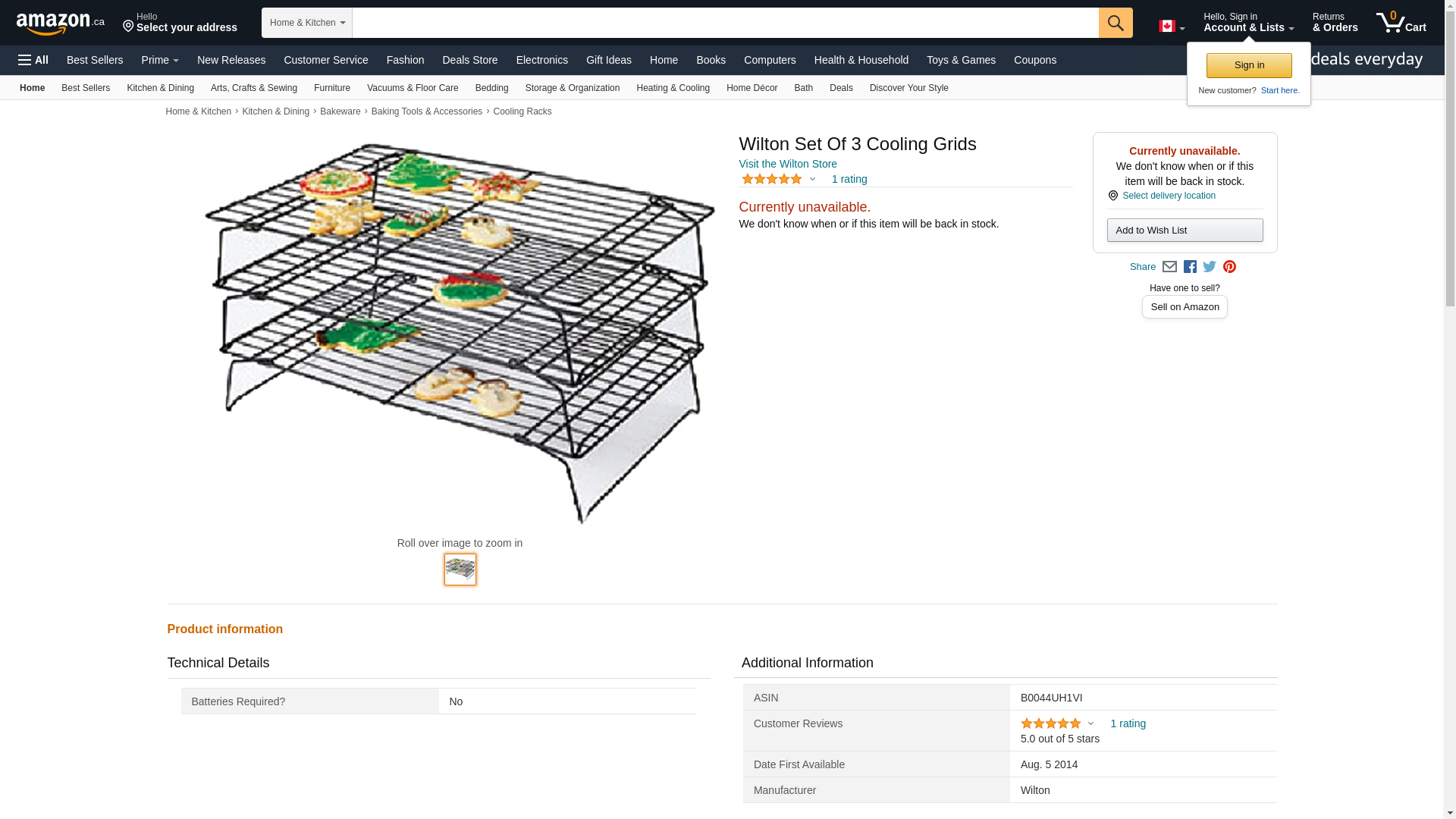This screenshot has width=1456, height=819.
Task: Share via email envelope icon
Action: pyautogui.click(x=1169, y=267)
